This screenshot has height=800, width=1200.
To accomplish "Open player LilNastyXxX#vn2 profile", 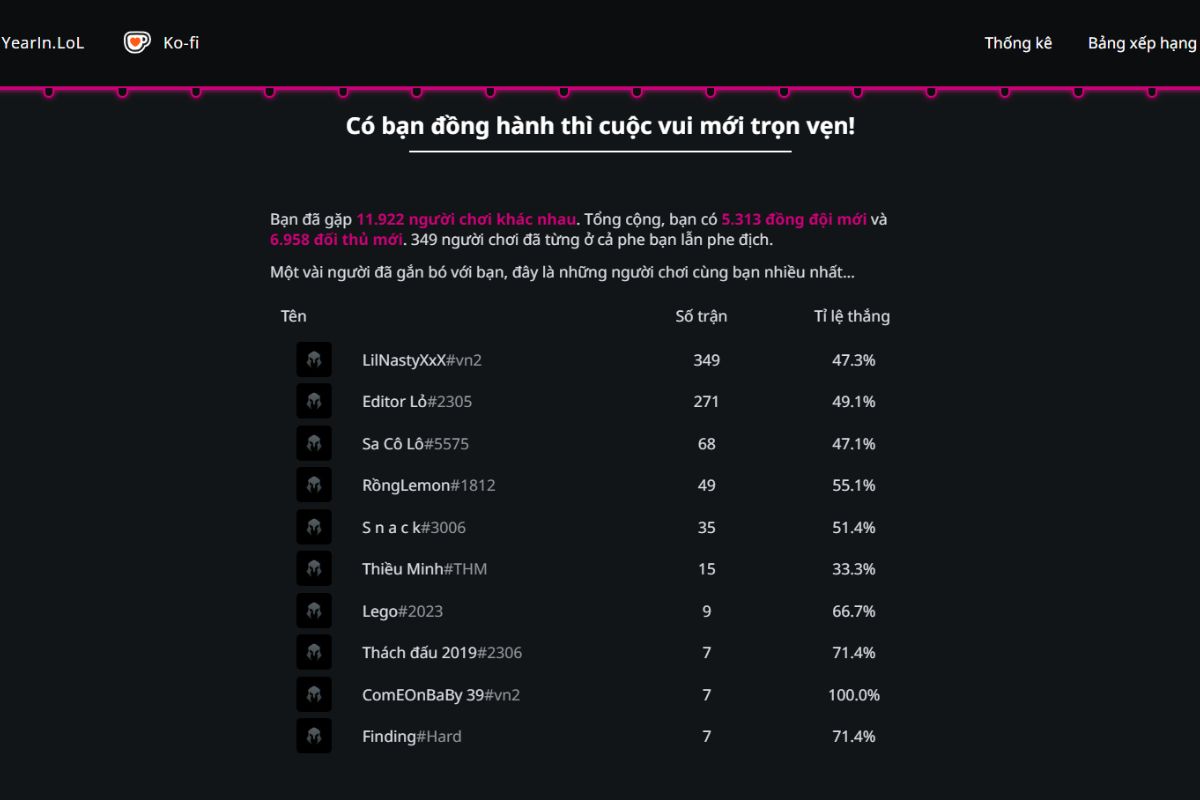I will 421,360.
